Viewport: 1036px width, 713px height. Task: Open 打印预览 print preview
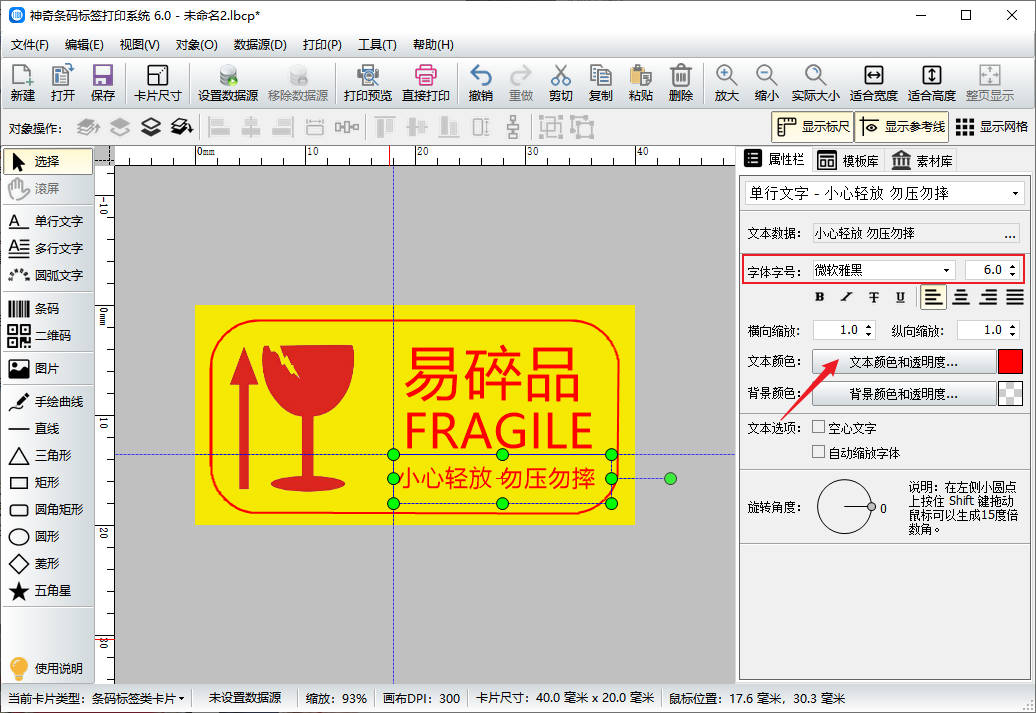pyautogui.click(x=367, y=83)
